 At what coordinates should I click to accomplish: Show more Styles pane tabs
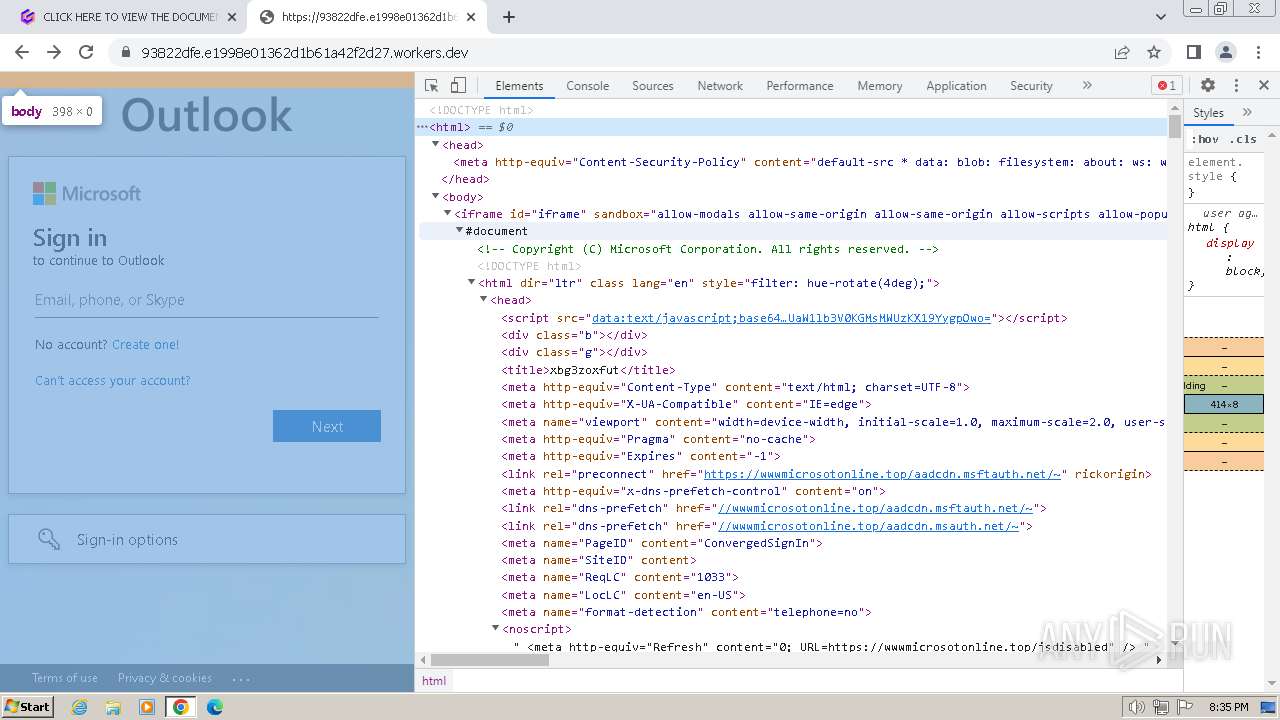coord(1247,112)
